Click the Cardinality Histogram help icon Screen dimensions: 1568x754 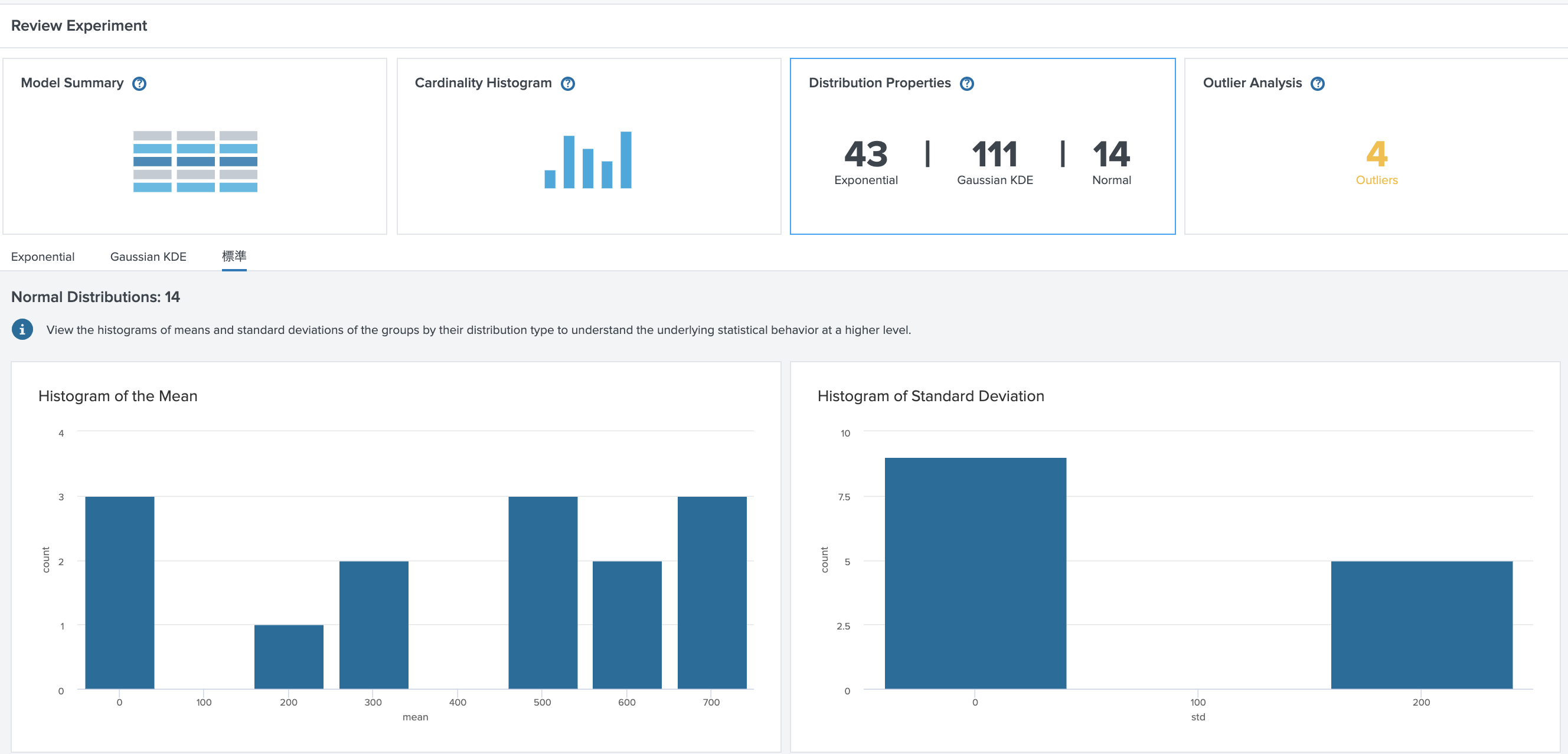pyautogui.click(x=568, y=84)
